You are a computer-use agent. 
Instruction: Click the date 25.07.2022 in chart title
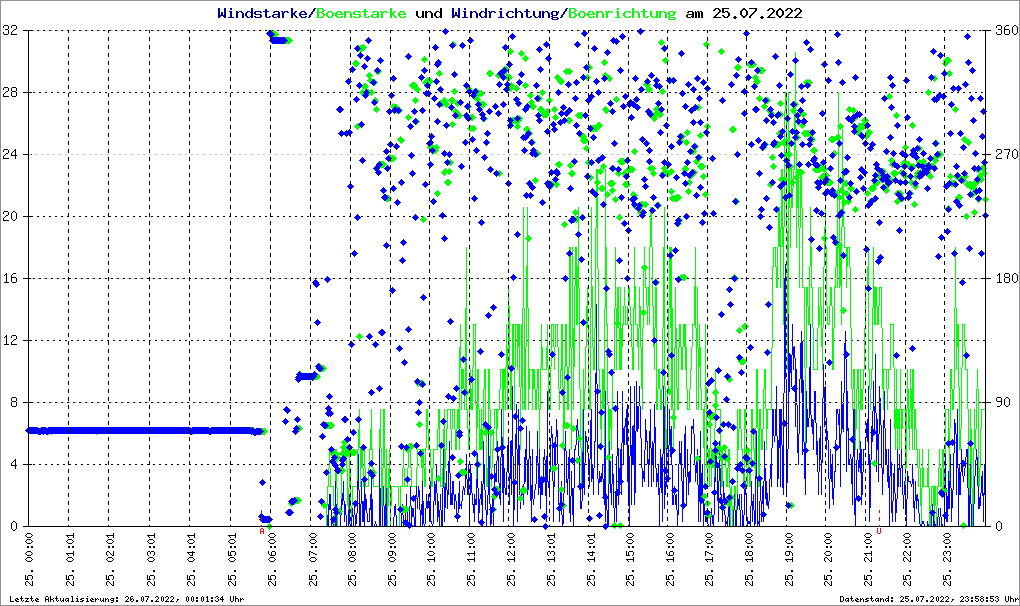point(756,13)
